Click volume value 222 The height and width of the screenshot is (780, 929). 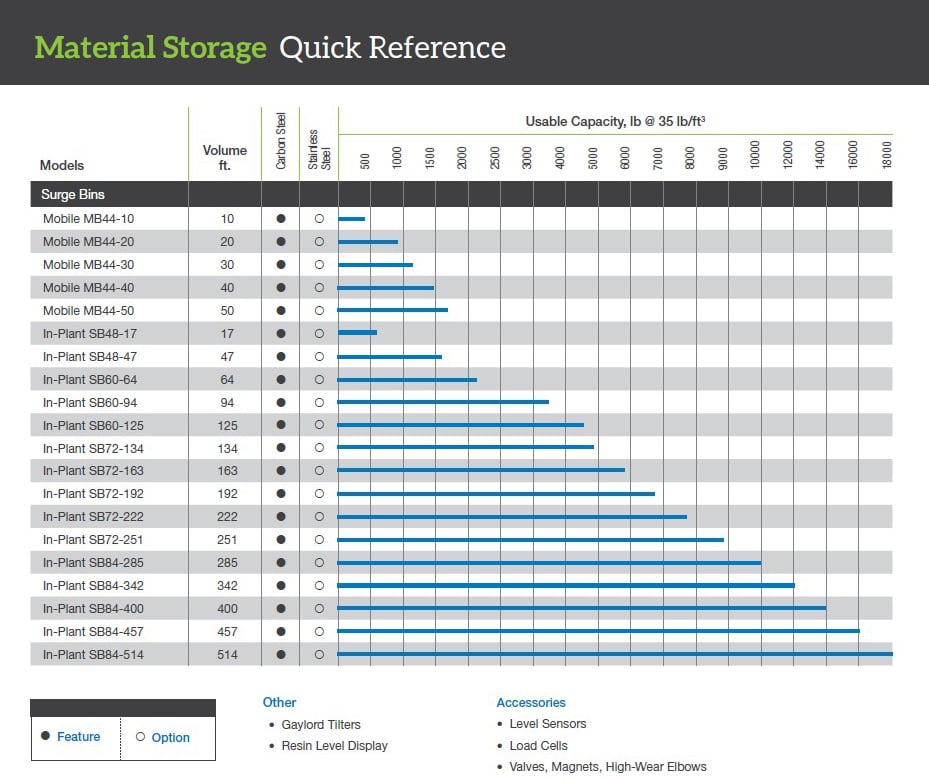(227, 516)
